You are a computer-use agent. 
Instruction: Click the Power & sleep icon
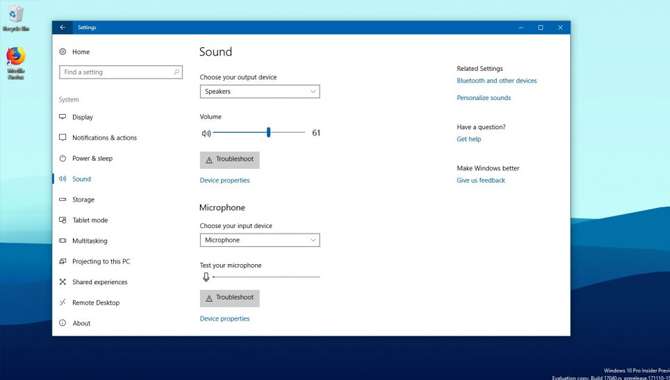[63, 158]
